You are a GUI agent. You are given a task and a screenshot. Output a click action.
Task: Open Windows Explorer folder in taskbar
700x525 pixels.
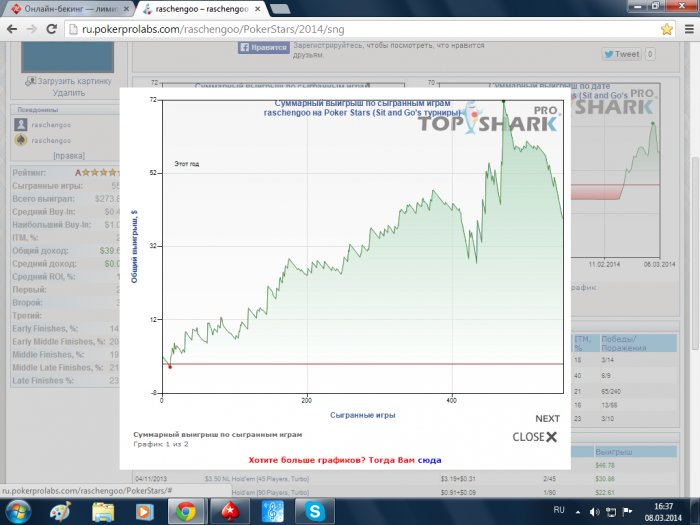tap(103, 512)
